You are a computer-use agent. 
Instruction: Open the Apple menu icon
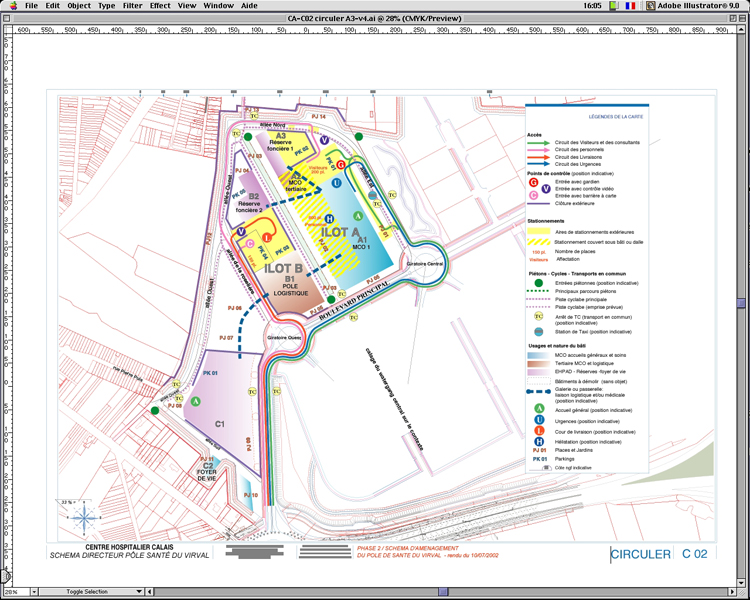pos(11,6)
